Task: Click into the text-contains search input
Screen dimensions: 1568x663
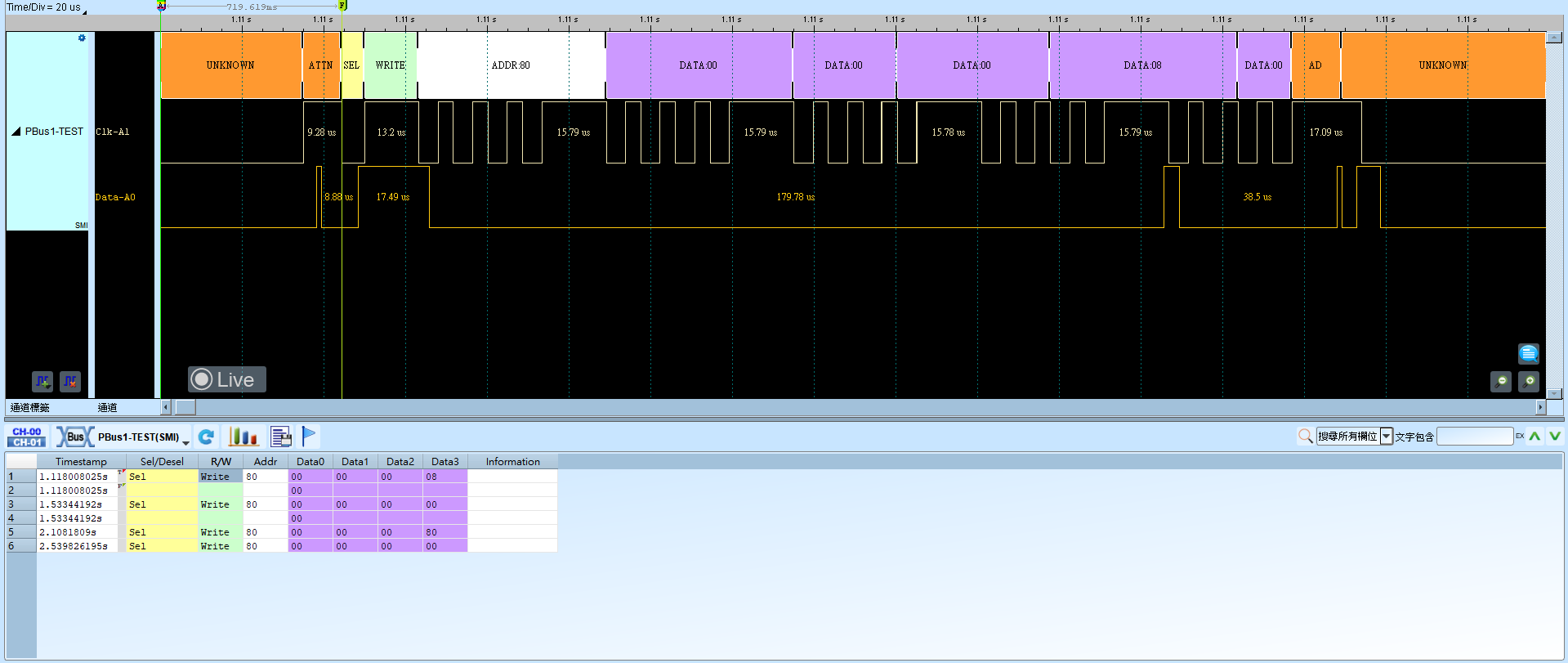Action: pos(1475,437)
